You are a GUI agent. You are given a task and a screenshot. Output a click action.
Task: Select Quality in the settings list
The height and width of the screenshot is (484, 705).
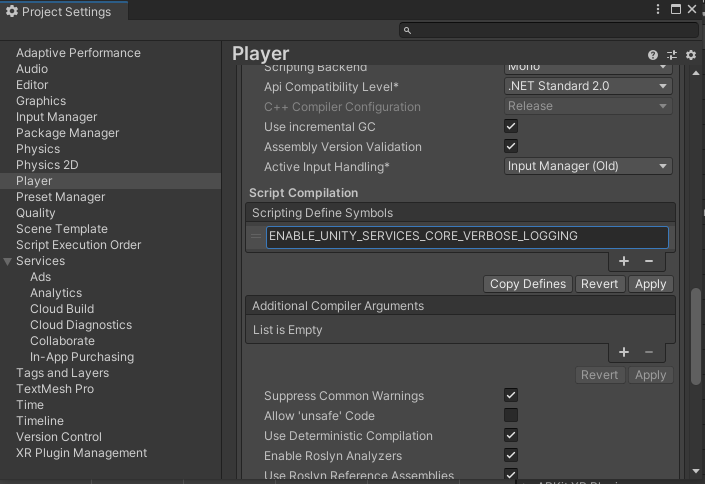tap(36, 213)
